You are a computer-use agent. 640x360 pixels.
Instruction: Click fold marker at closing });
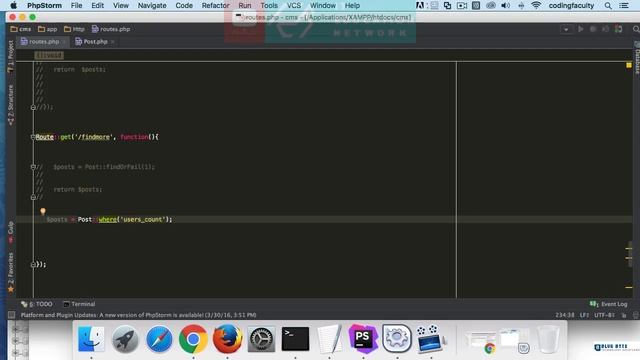pos(33,264)
